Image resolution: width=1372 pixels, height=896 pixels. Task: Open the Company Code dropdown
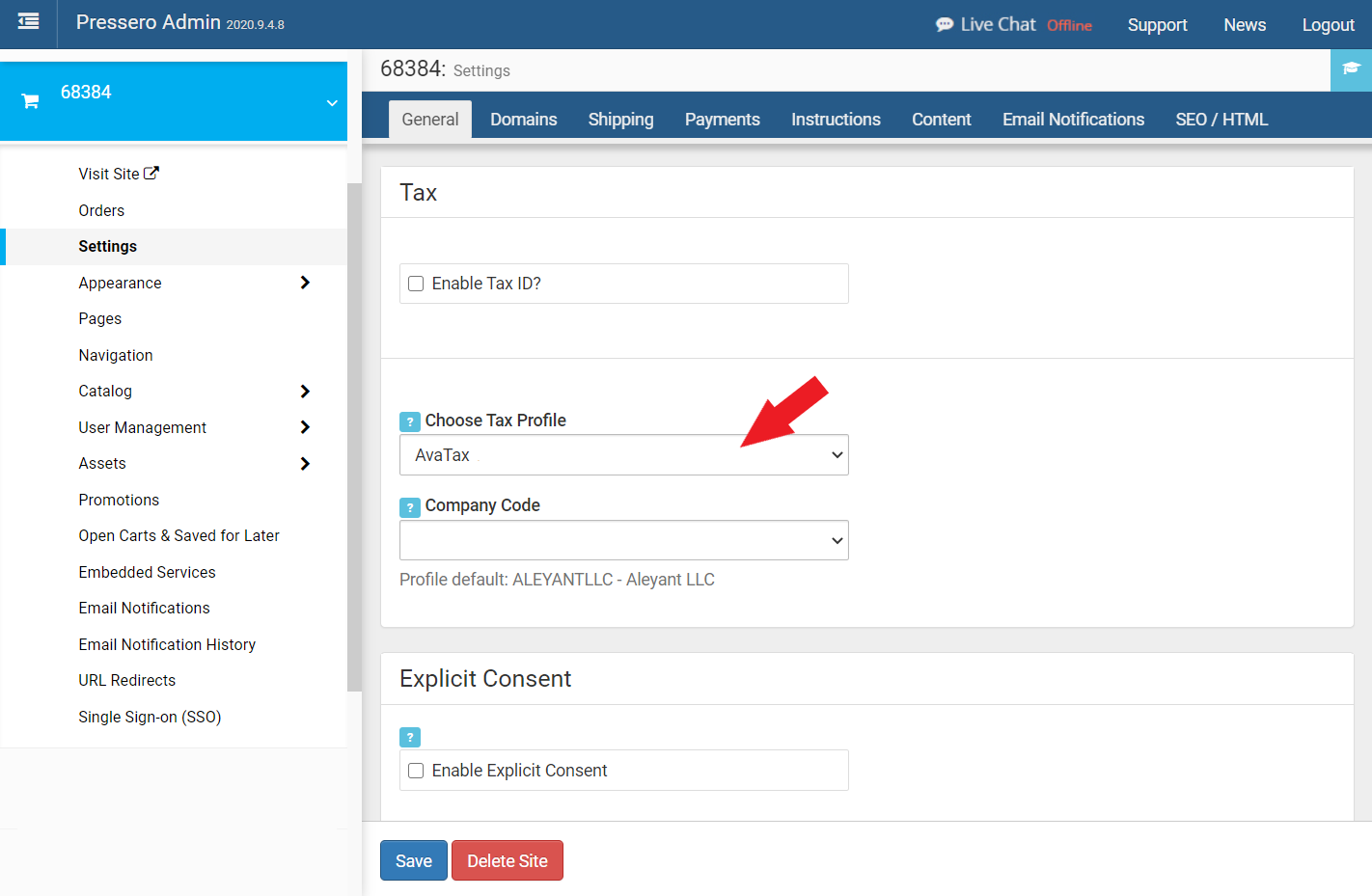click(624, 540)
